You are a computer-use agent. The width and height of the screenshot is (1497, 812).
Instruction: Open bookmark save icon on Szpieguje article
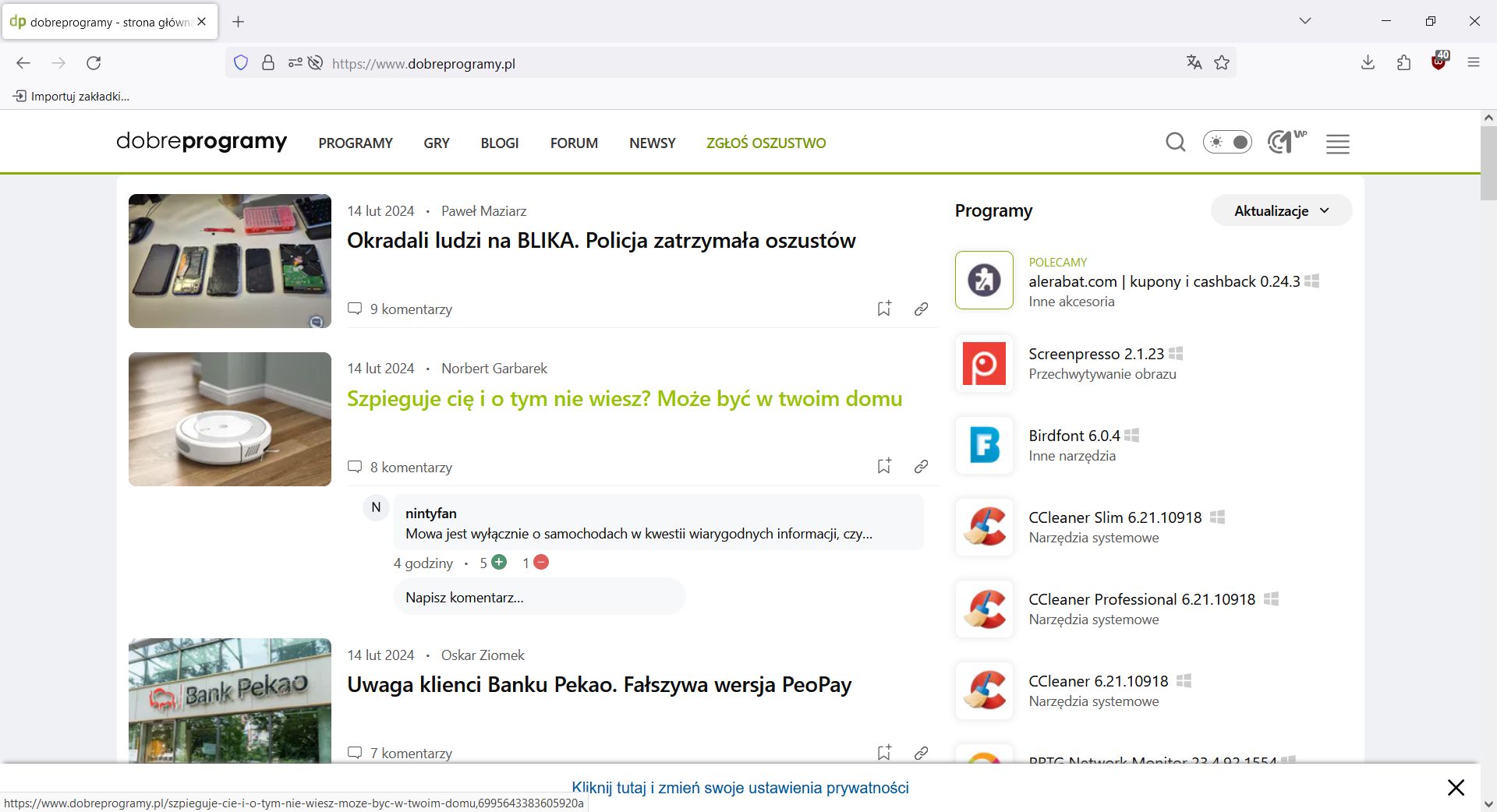click(x=883, y=466)
